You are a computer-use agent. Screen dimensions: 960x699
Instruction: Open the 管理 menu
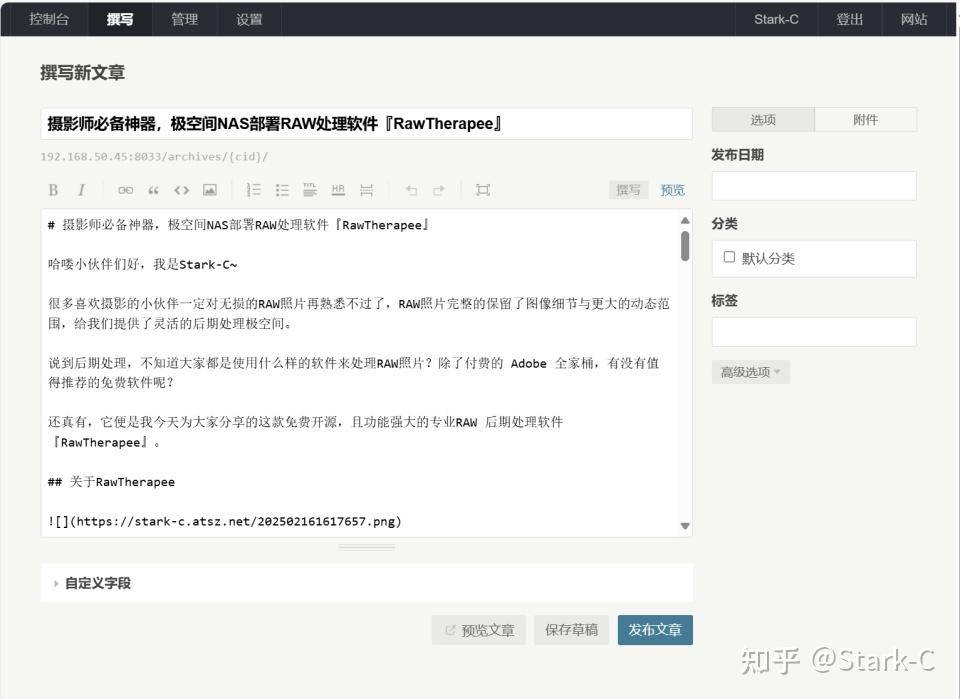point(184,19)
